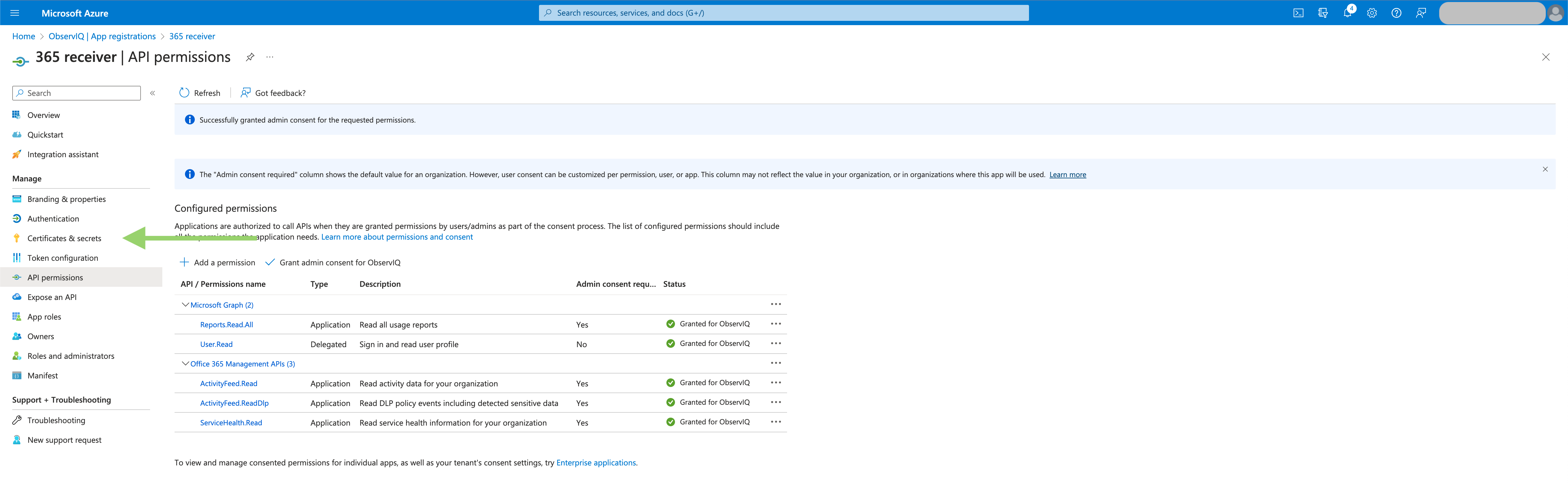Screen dimensions: 1568x493
Task: Collapse the Office 365 Management APIs group
Action: tap(185, 363)
